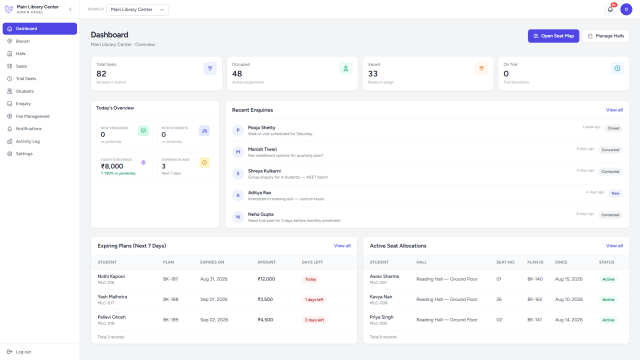Viewport: 640px width, 360px height.
Task: Click Pooja Shetty's avatar circle
Action: (238, 130)
